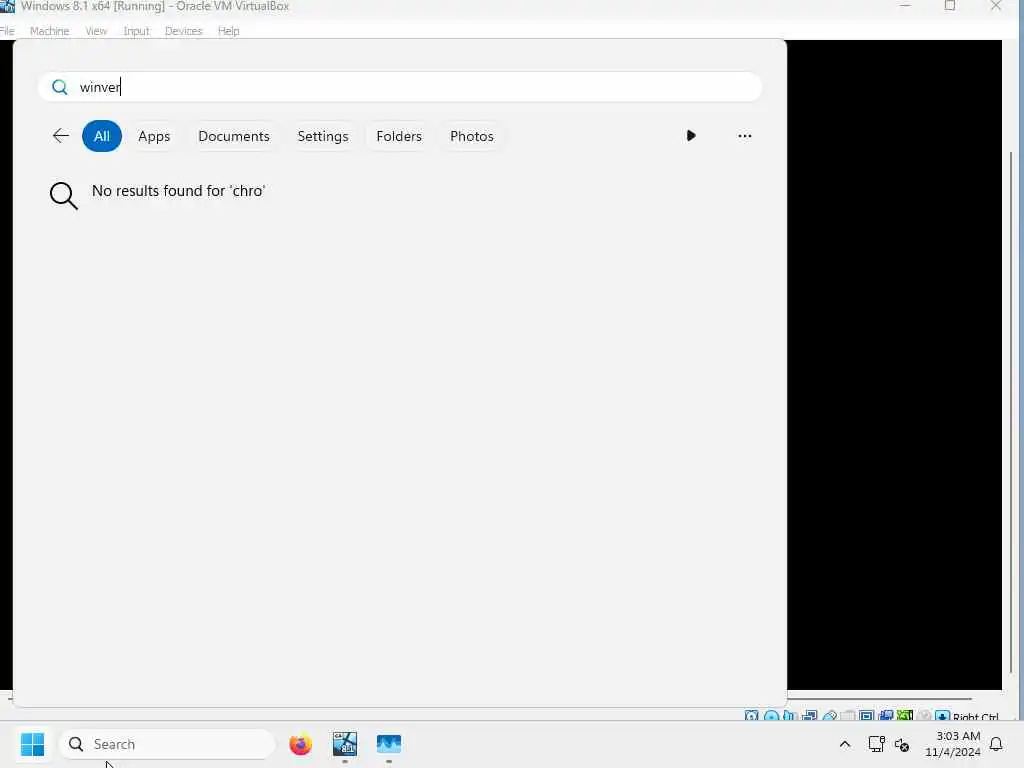Open the notification bell icon
The height and width of the screenshot is (768, 1024).
coord(996,744)
